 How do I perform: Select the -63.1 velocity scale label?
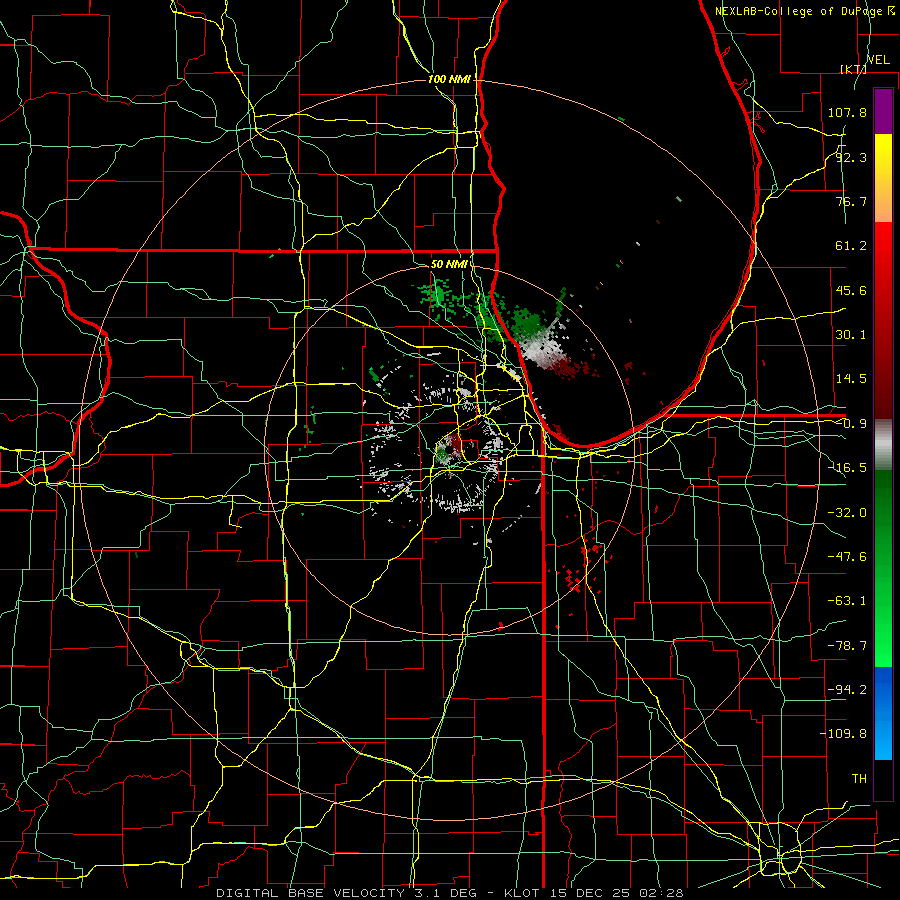[847, 601]
